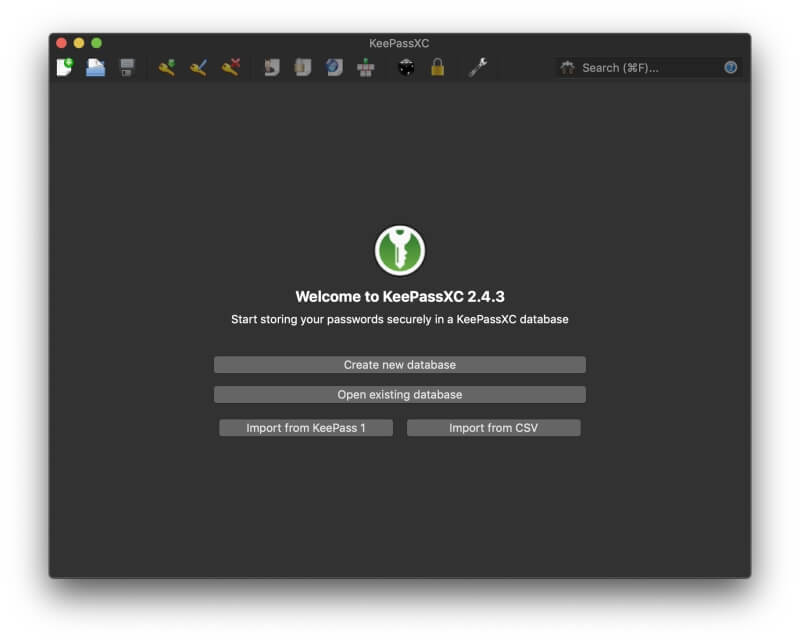The image size is (800, 643).
Task: Click the search options icon left of the Search field
Action: tap(567, 67)
